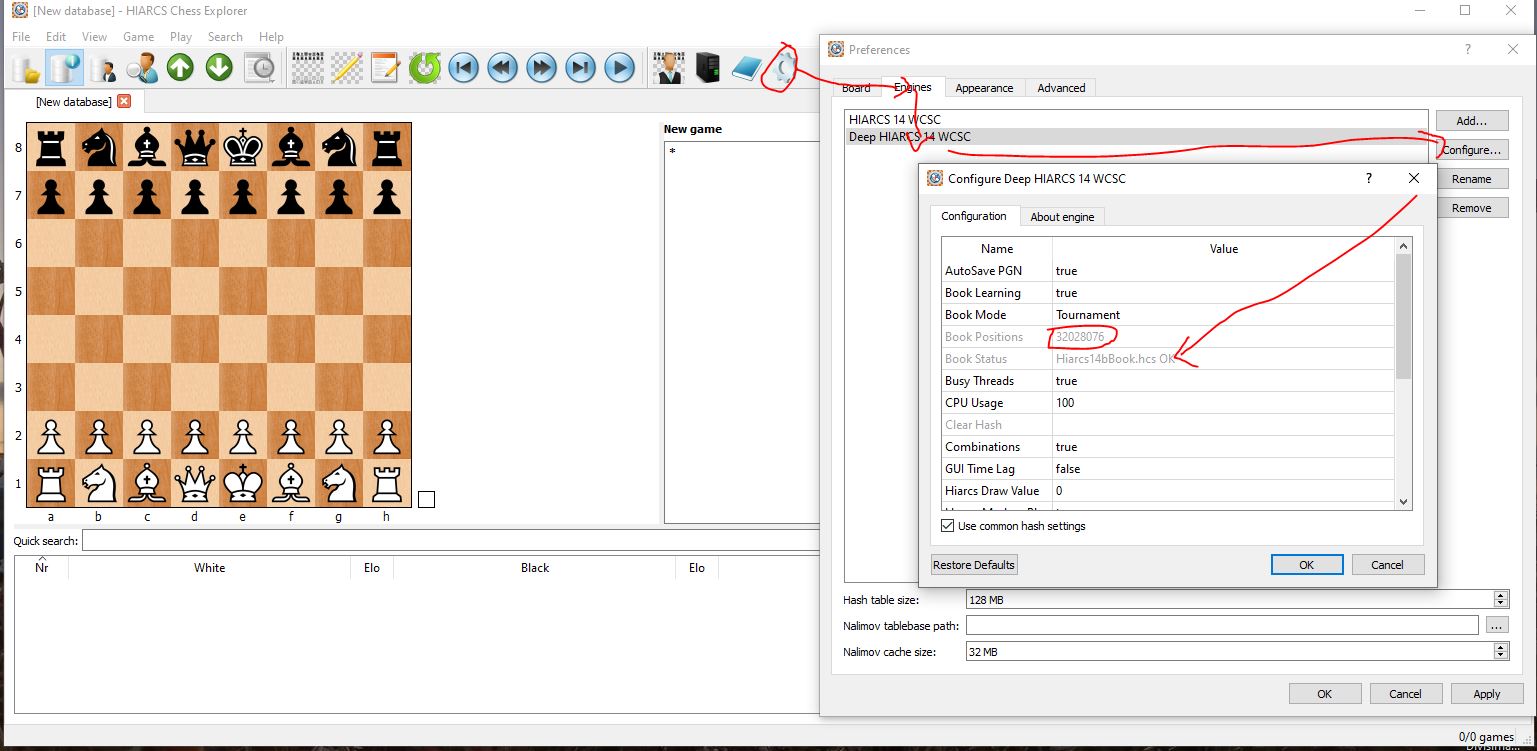Click the play against opponent icon
This screenshot has width=1537, height=751.
(x=668, y=68)
